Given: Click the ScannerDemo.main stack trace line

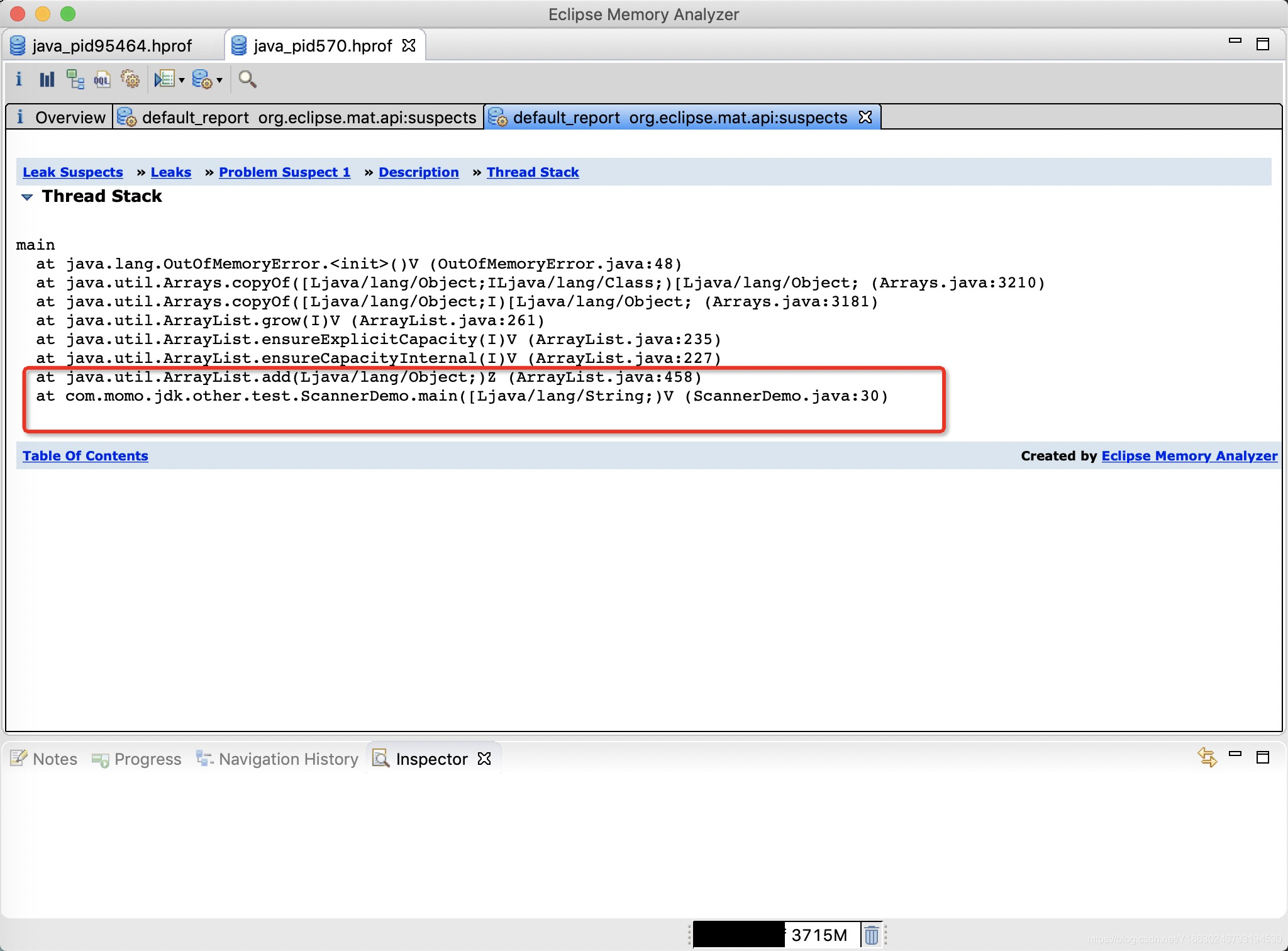Looking at the screenshot, I should pyautogui.click(x=462, y=396).
